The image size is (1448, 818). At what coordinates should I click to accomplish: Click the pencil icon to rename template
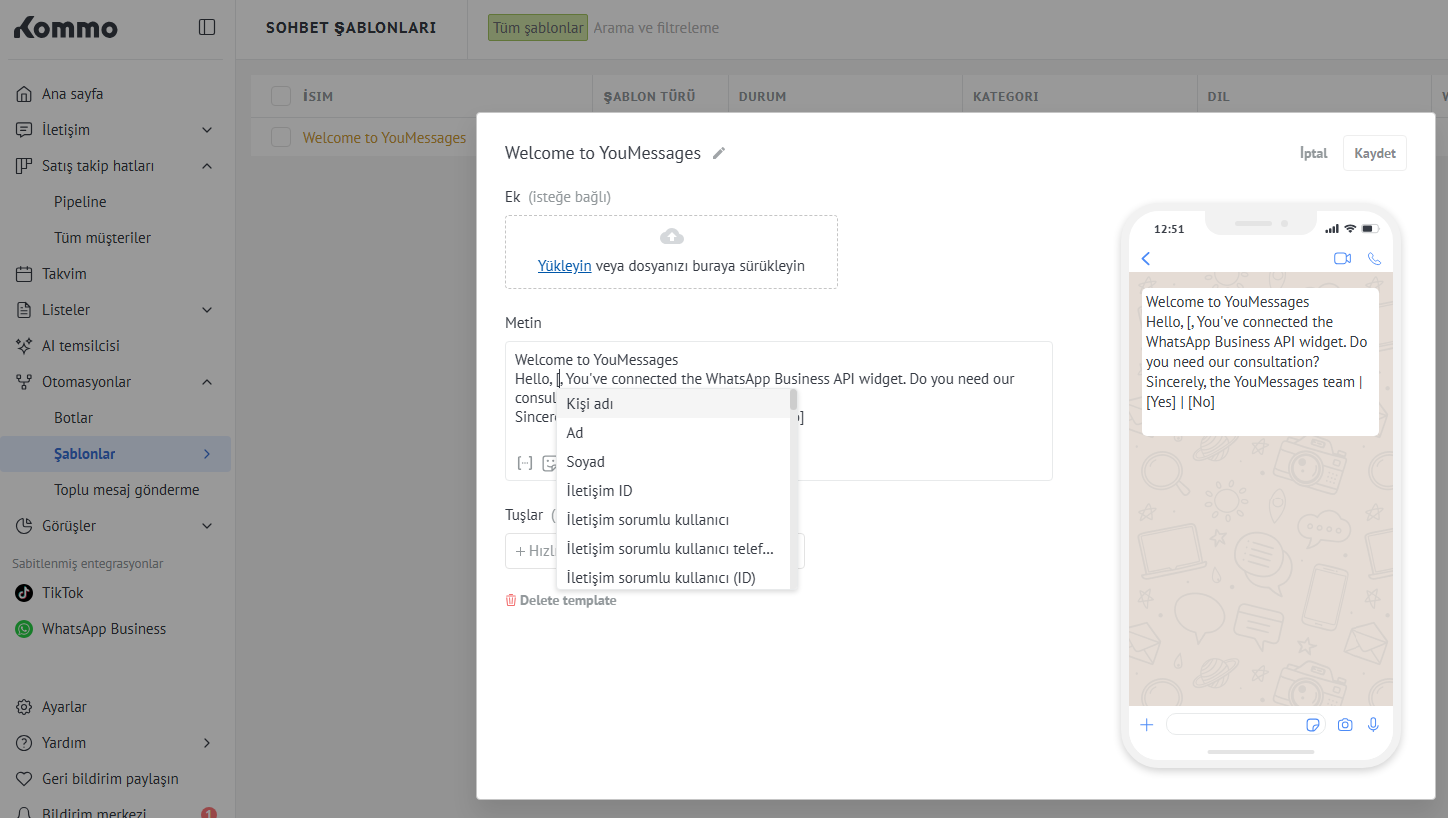click(x=719, y=153)
